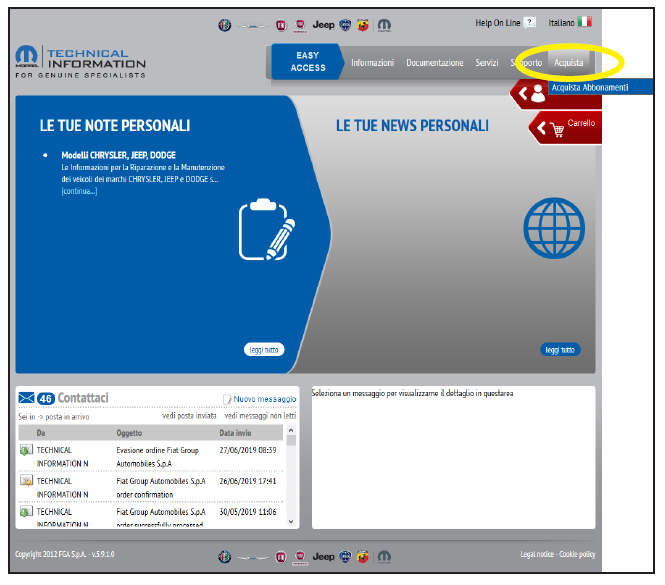Click the [continua...] link
Image resolution: width=665 pixels, height=585 pixels.
tap(79, 191)
